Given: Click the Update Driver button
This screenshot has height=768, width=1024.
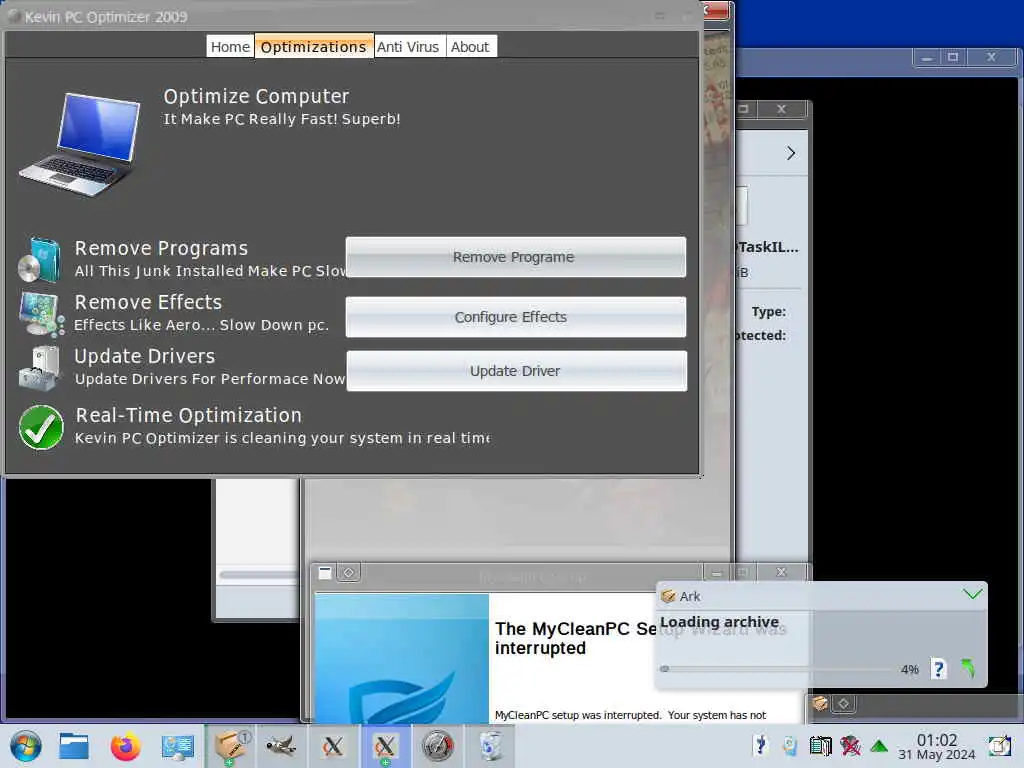Looking at the screenshot, I should point(516,371).
